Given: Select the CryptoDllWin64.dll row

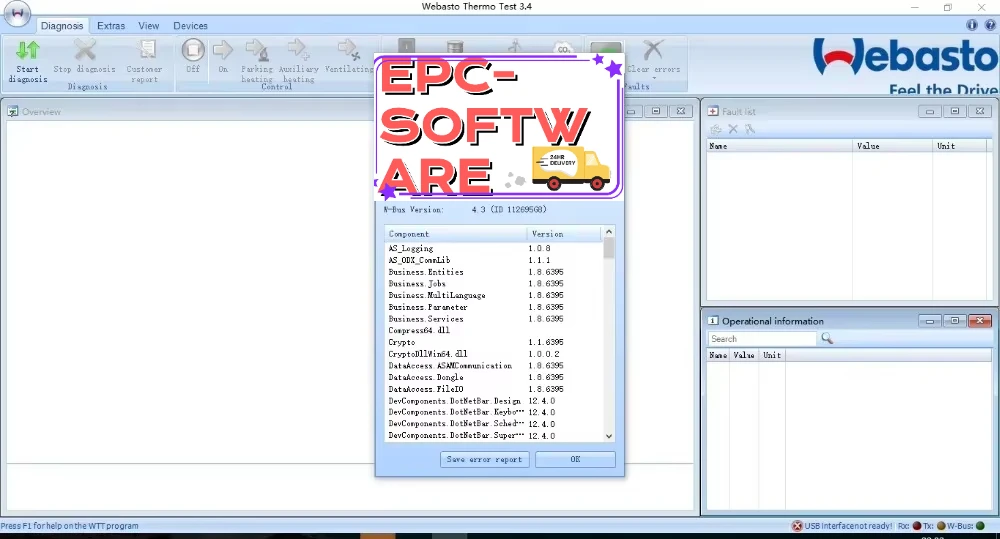Looking at the screenshot, I should pos(493,354).
